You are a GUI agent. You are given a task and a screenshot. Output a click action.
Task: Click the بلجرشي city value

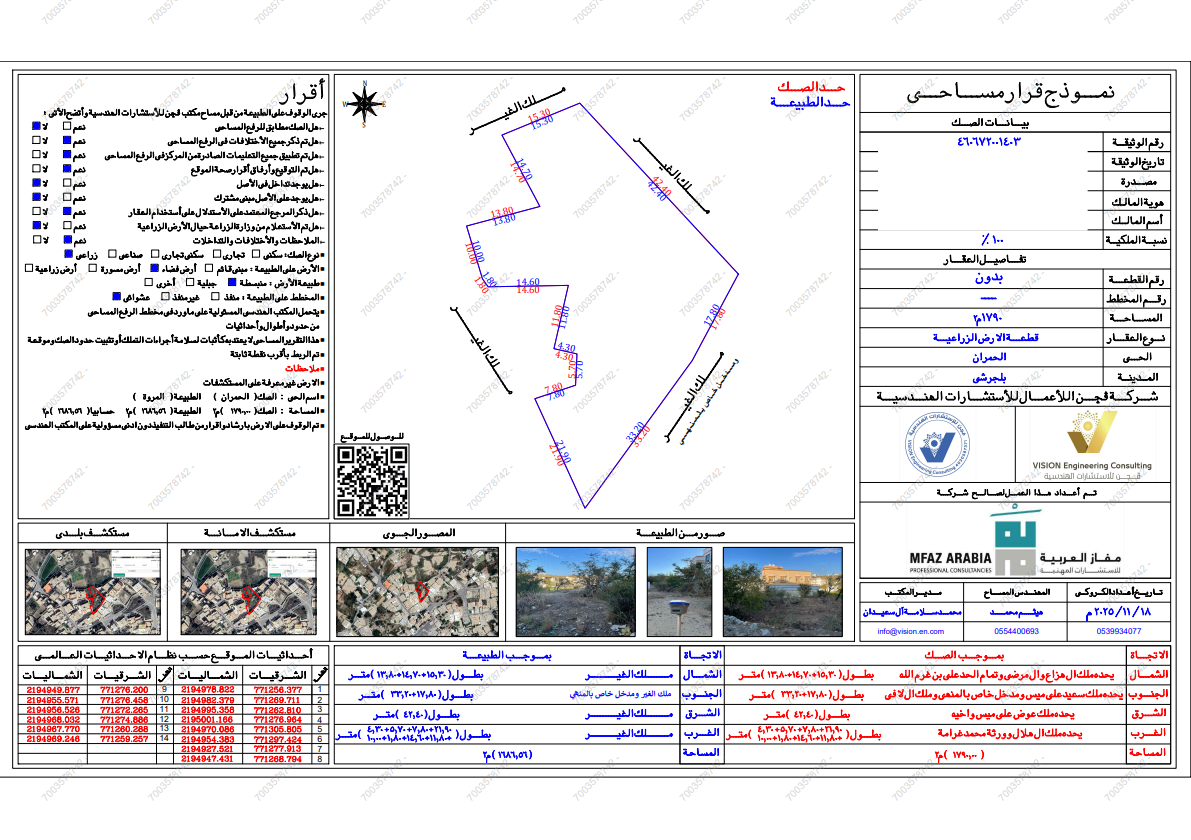click(x=989, y=377)
